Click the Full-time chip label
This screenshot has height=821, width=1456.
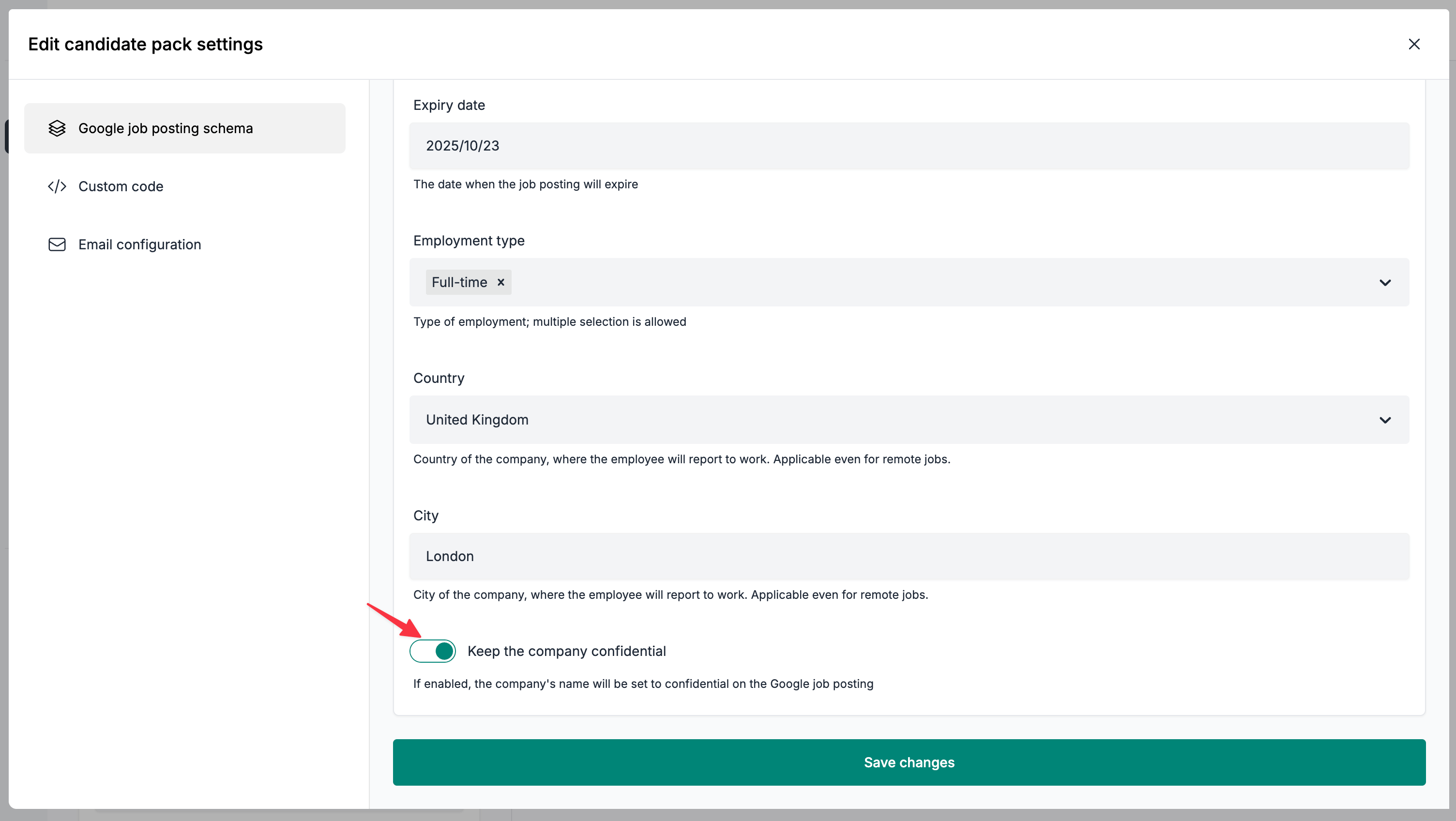pyautogui.click(x=458, y=282)
